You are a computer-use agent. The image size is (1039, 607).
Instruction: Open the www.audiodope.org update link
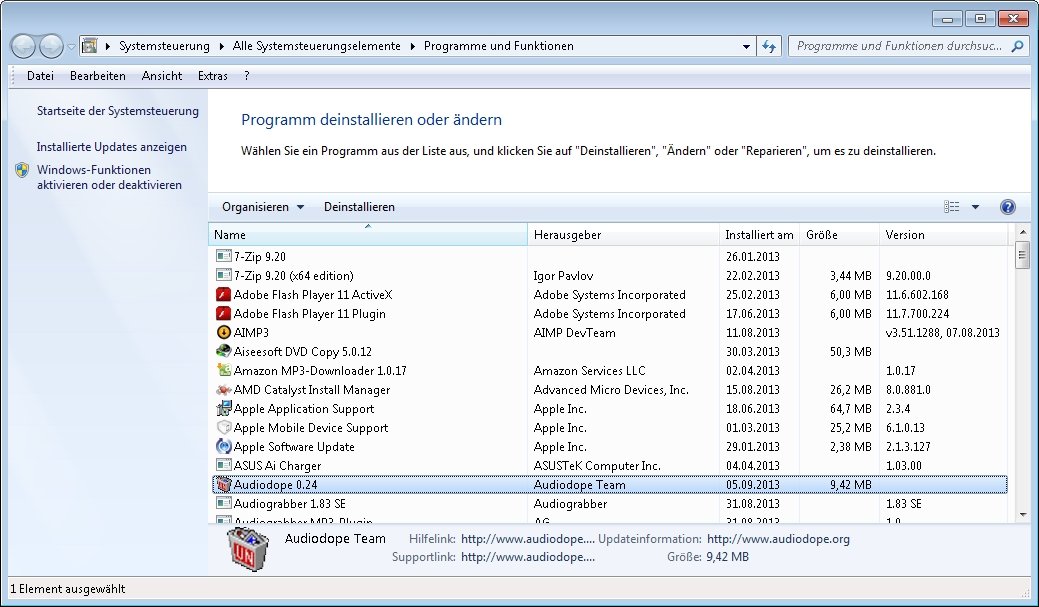click(x=778, y=538)
